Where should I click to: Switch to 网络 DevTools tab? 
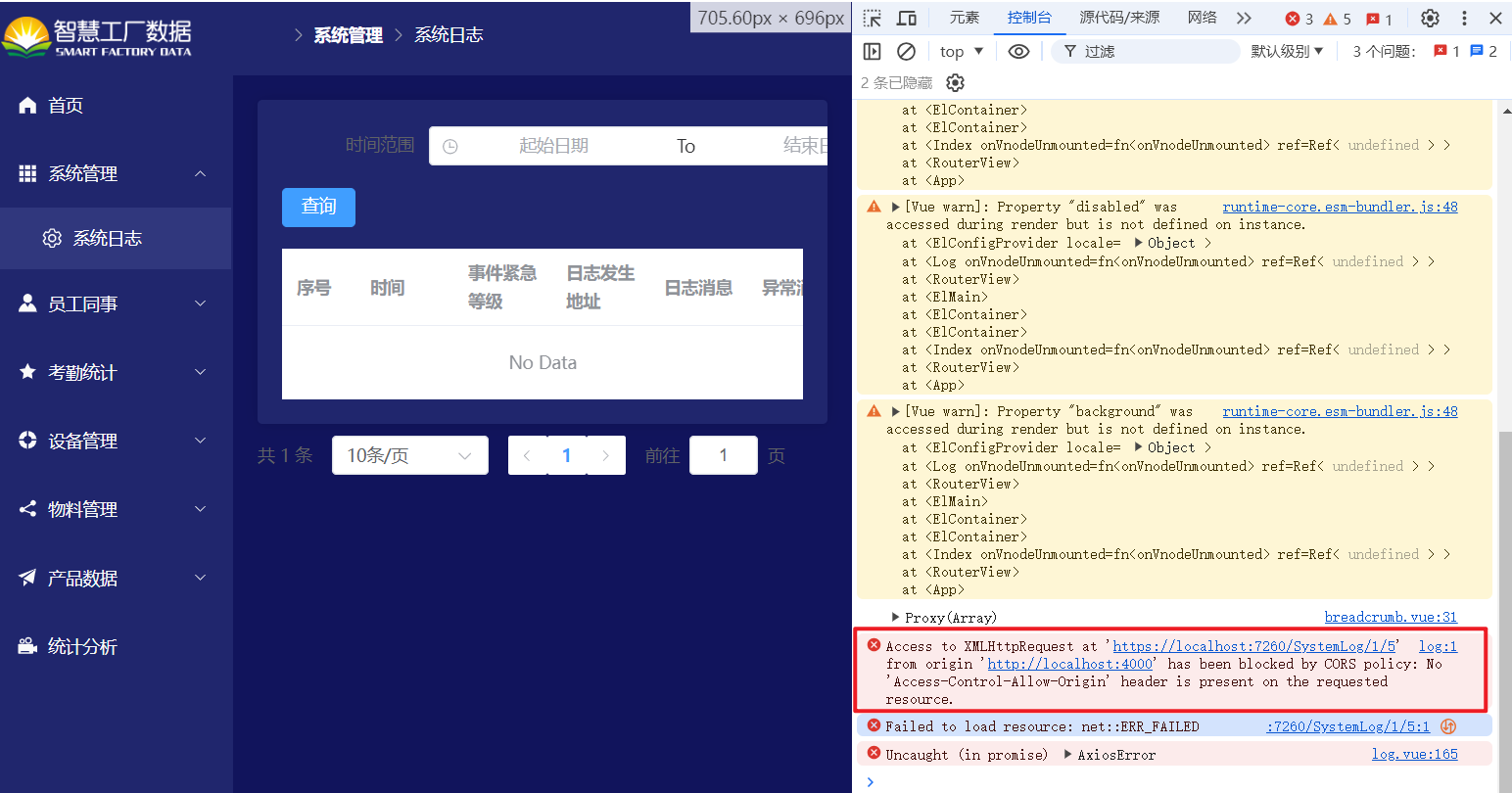(1202, 18)
